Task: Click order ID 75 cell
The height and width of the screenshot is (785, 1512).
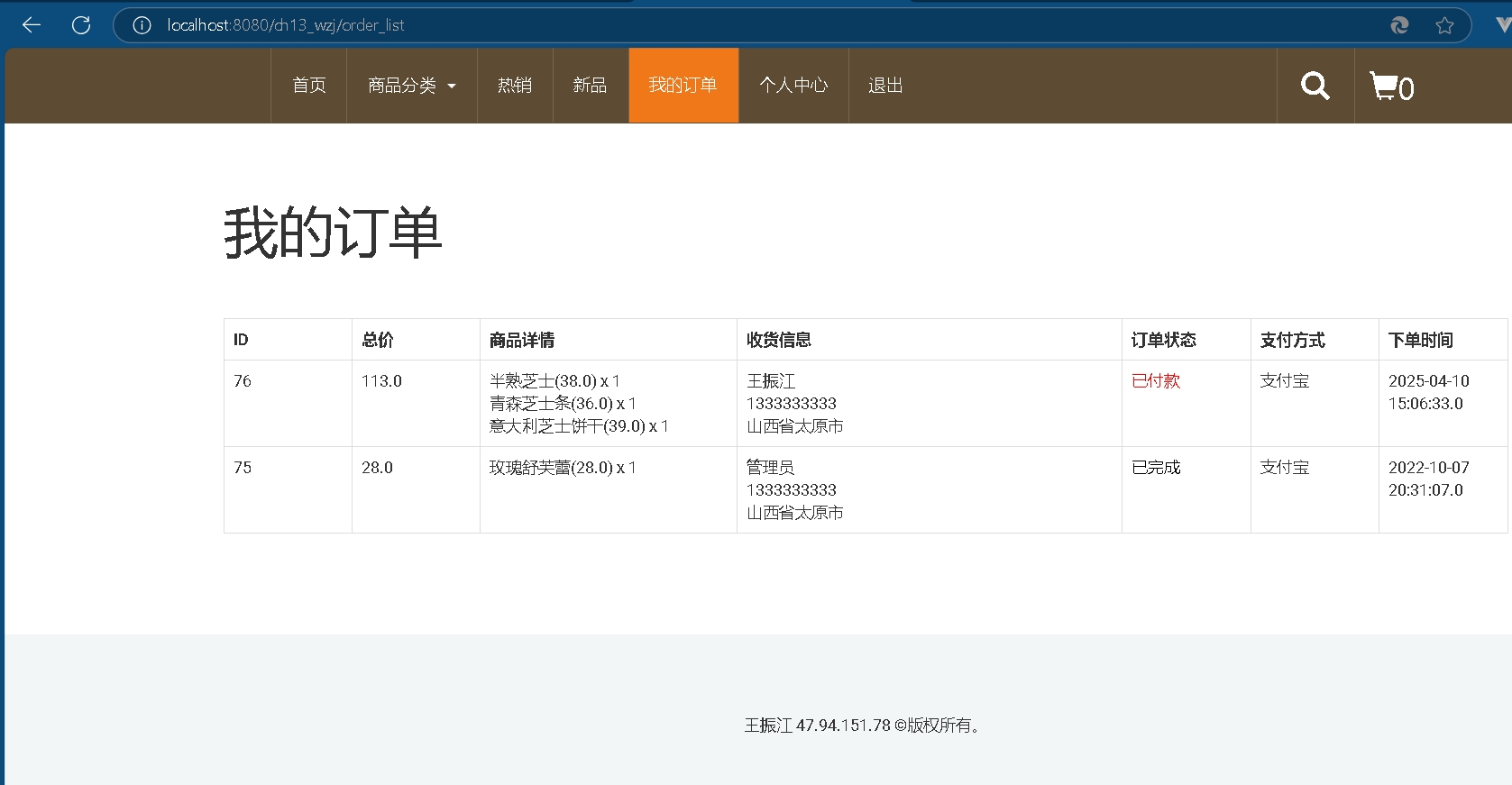Action: [243, 468]
